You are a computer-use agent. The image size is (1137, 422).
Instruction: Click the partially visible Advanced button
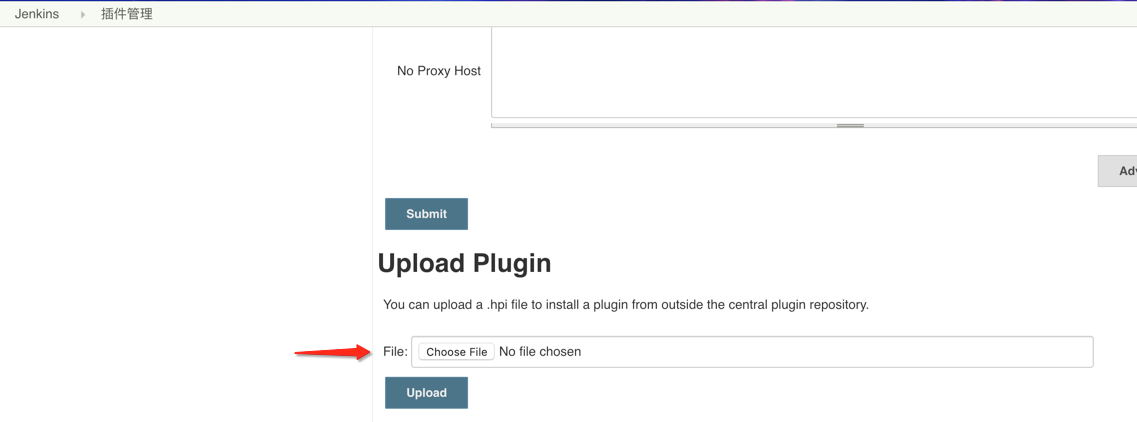coord(1117,171)
